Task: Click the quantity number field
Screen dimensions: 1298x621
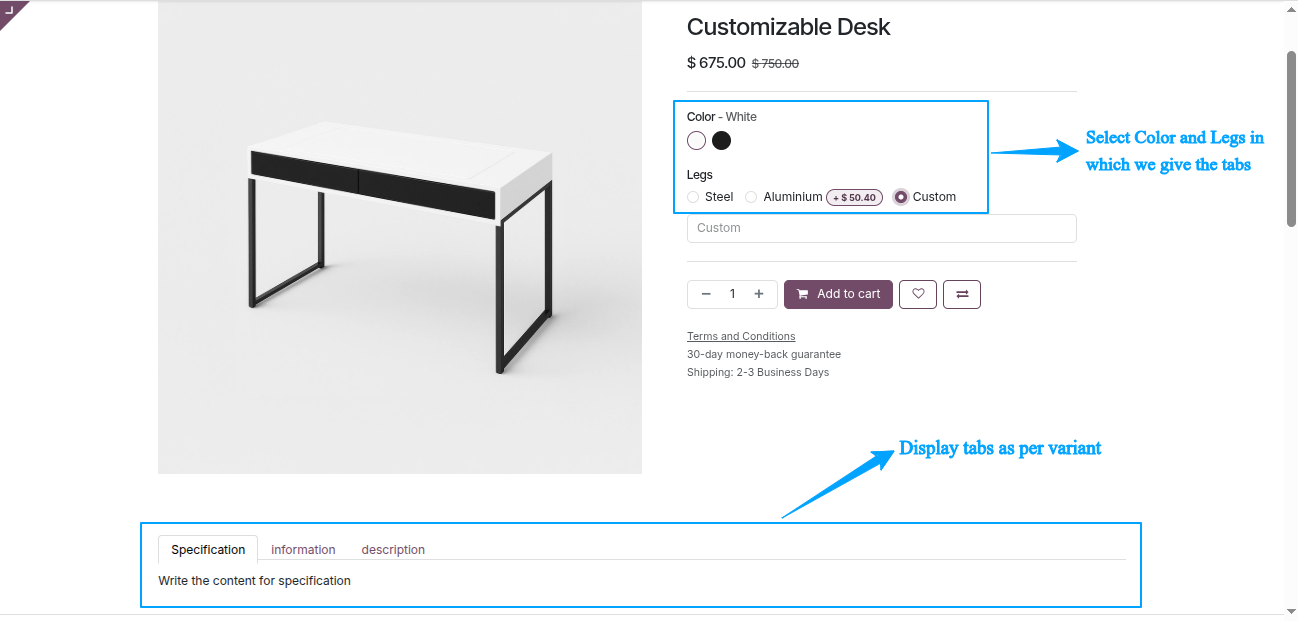Action: coord(732,294)
